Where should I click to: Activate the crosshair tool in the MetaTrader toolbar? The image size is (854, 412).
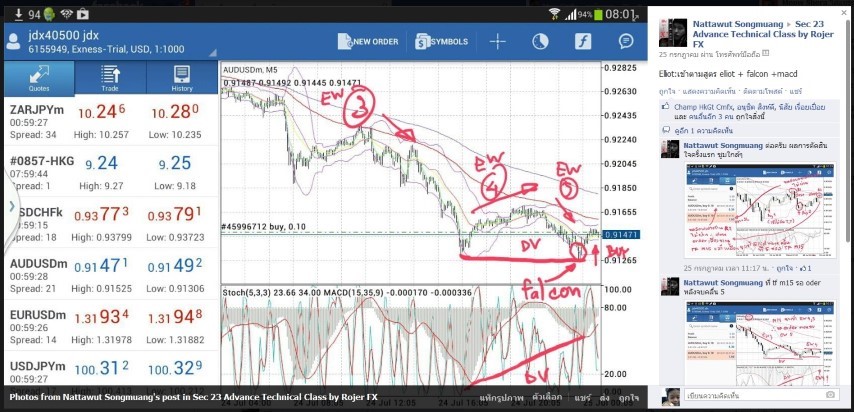[x=497, y=41]
